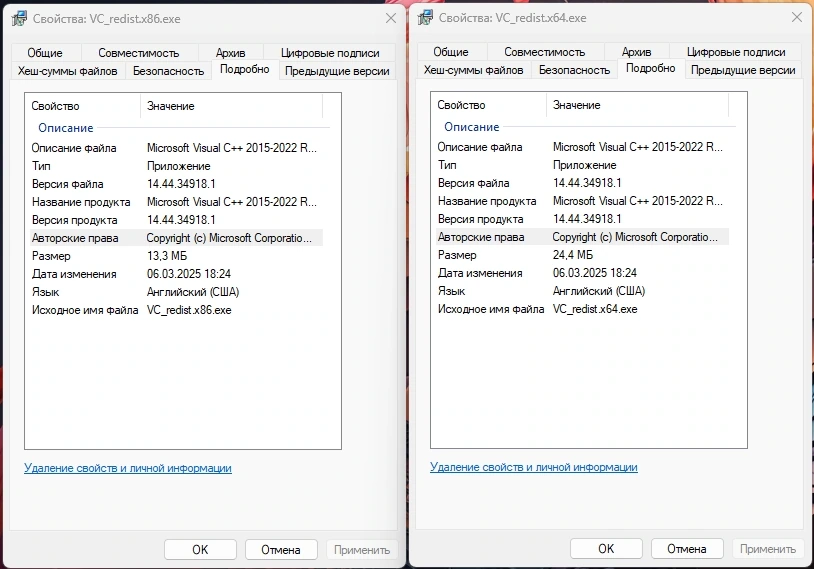814x569 pixels.
Task: Open Совместимость tab in x64 properties window
Action: pyautogui.click(x=545, y=52)
